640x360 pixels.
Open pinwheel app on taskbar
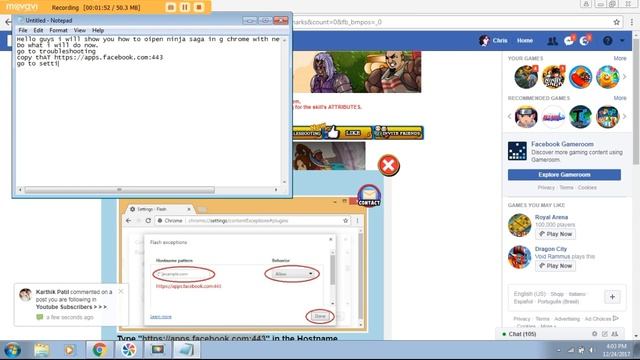coord(129,350)
